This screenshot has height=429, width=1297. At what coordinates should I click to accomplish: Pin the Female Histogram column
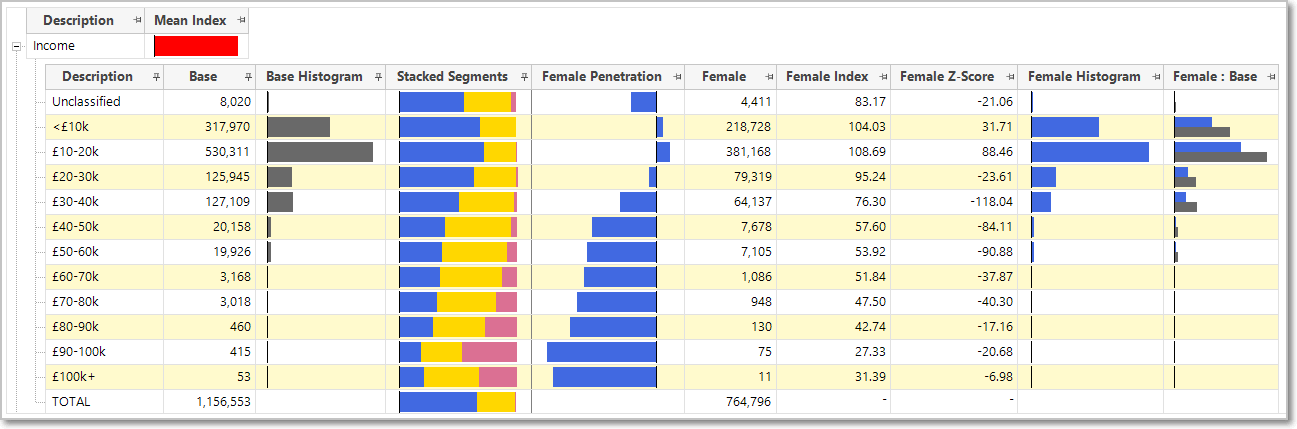tap(1155, 77)
